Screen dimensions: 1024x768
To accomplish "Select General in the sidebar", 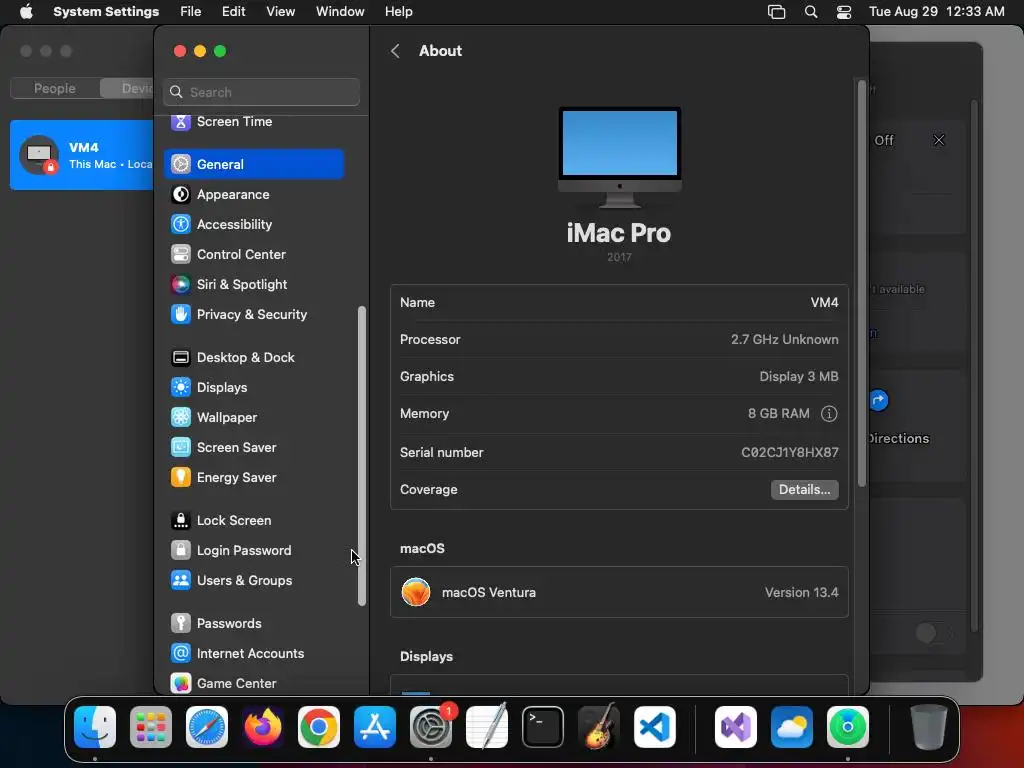I will click(x=254, y=164).
